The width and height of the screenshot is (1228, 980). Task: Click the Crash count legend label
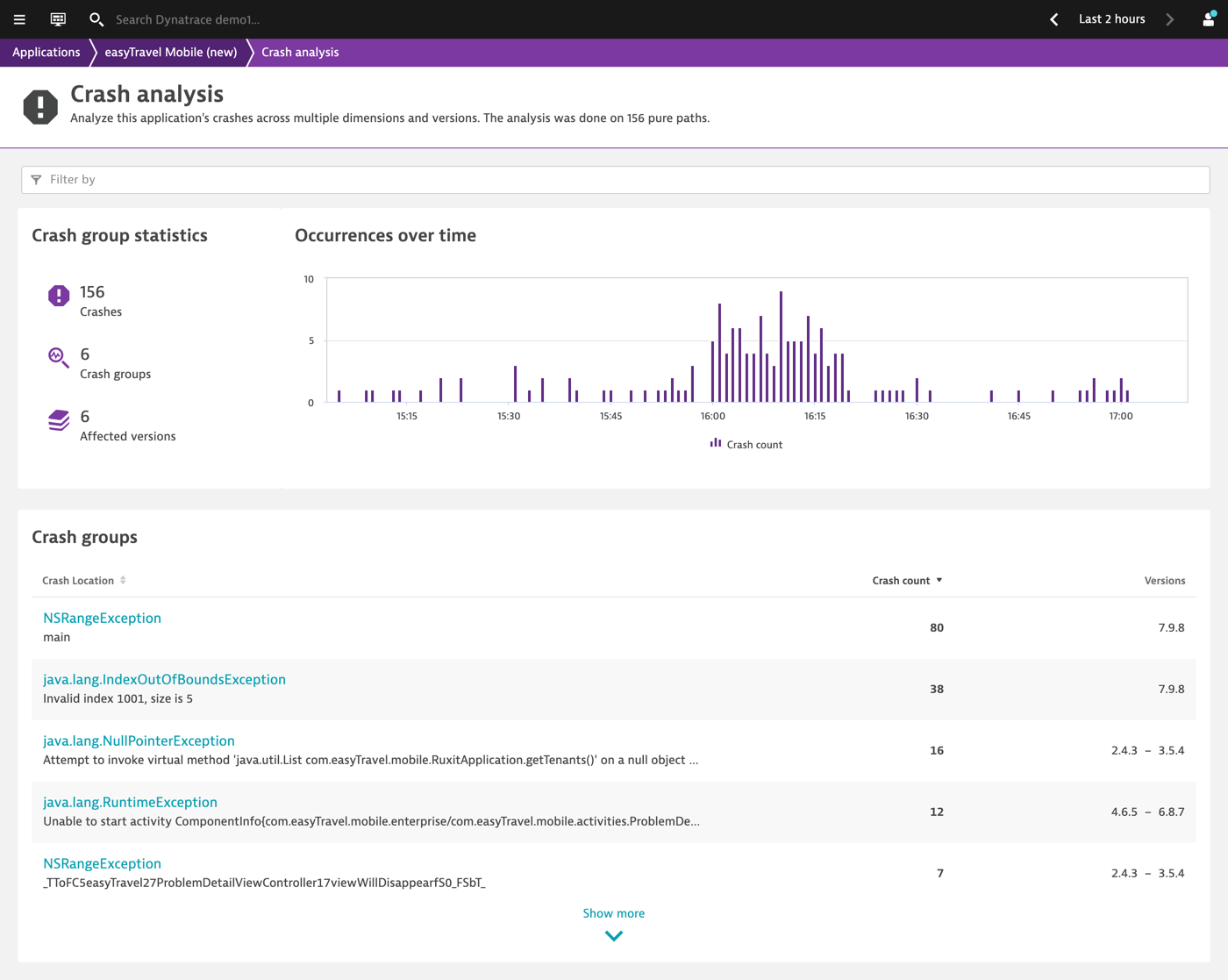point(754,445)
